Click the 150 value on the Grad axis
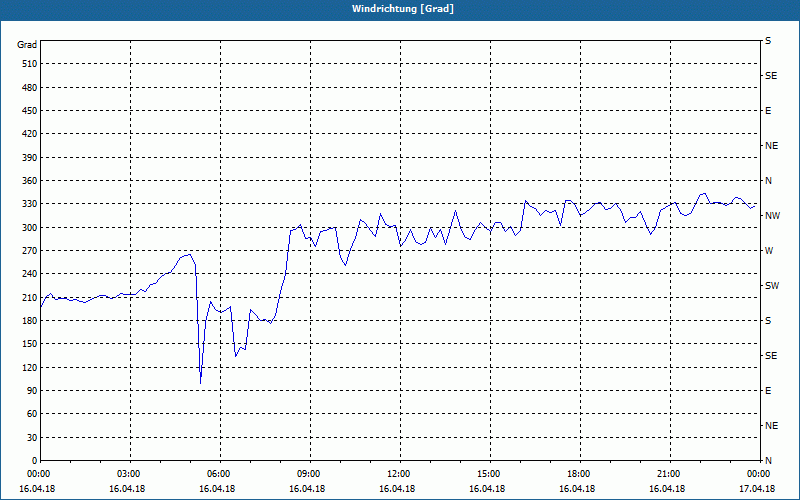The image size is (800, 500). pyautogui.click(x=30, y=344)
